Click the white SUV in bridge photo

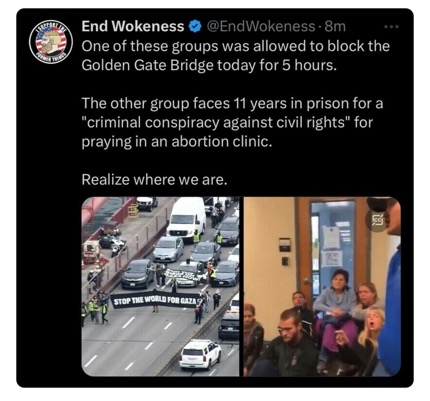point(200,354)
